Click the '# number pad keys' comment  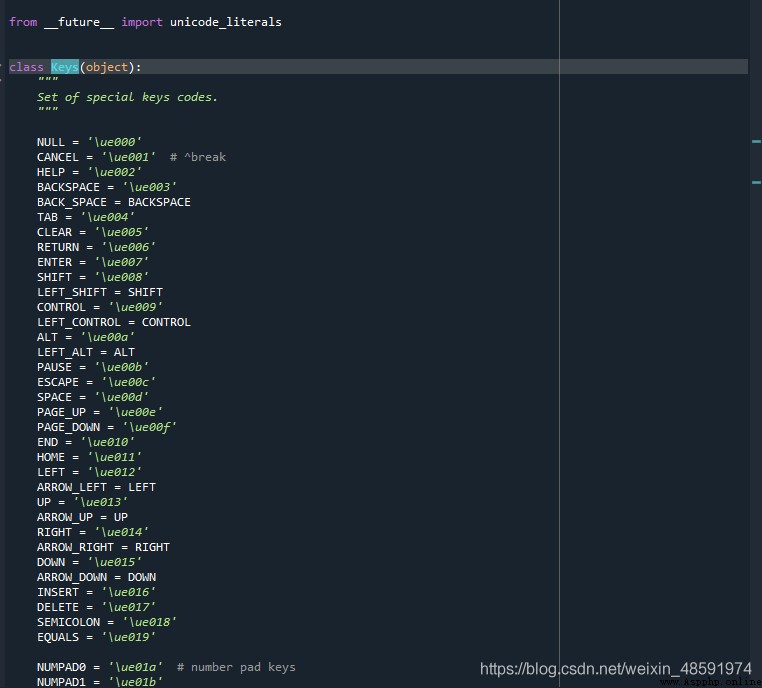tap(236, 668)
